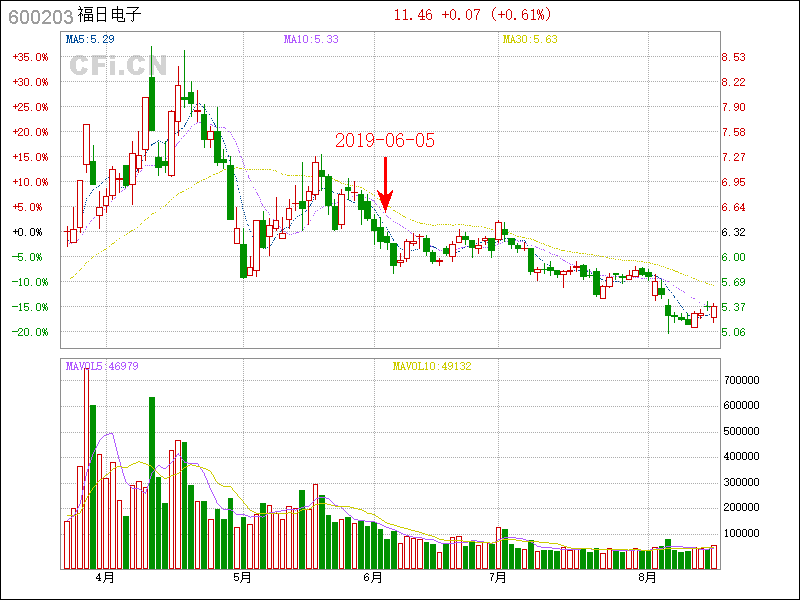
Task: Click the 2019-06-05 date annotation
Action: pyautogui.click(x=385, y=140)
